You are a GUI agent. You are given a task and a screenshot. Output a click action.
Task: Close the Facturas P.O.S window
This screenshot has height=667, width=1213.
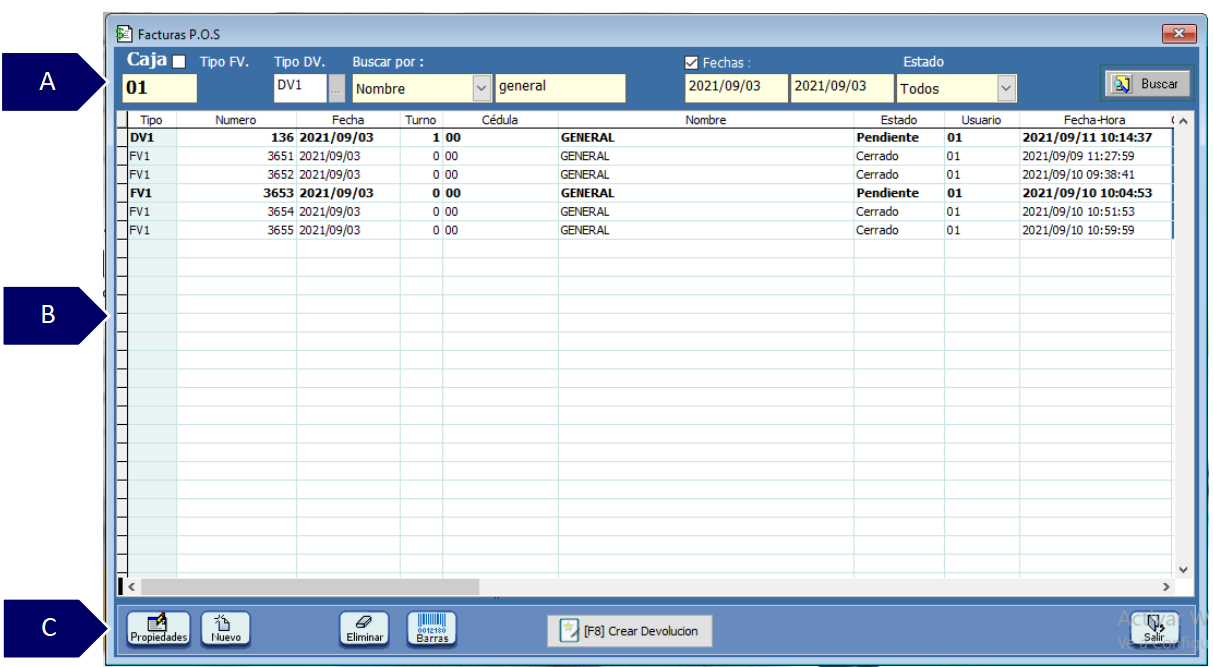click(x=1179, y=34)
